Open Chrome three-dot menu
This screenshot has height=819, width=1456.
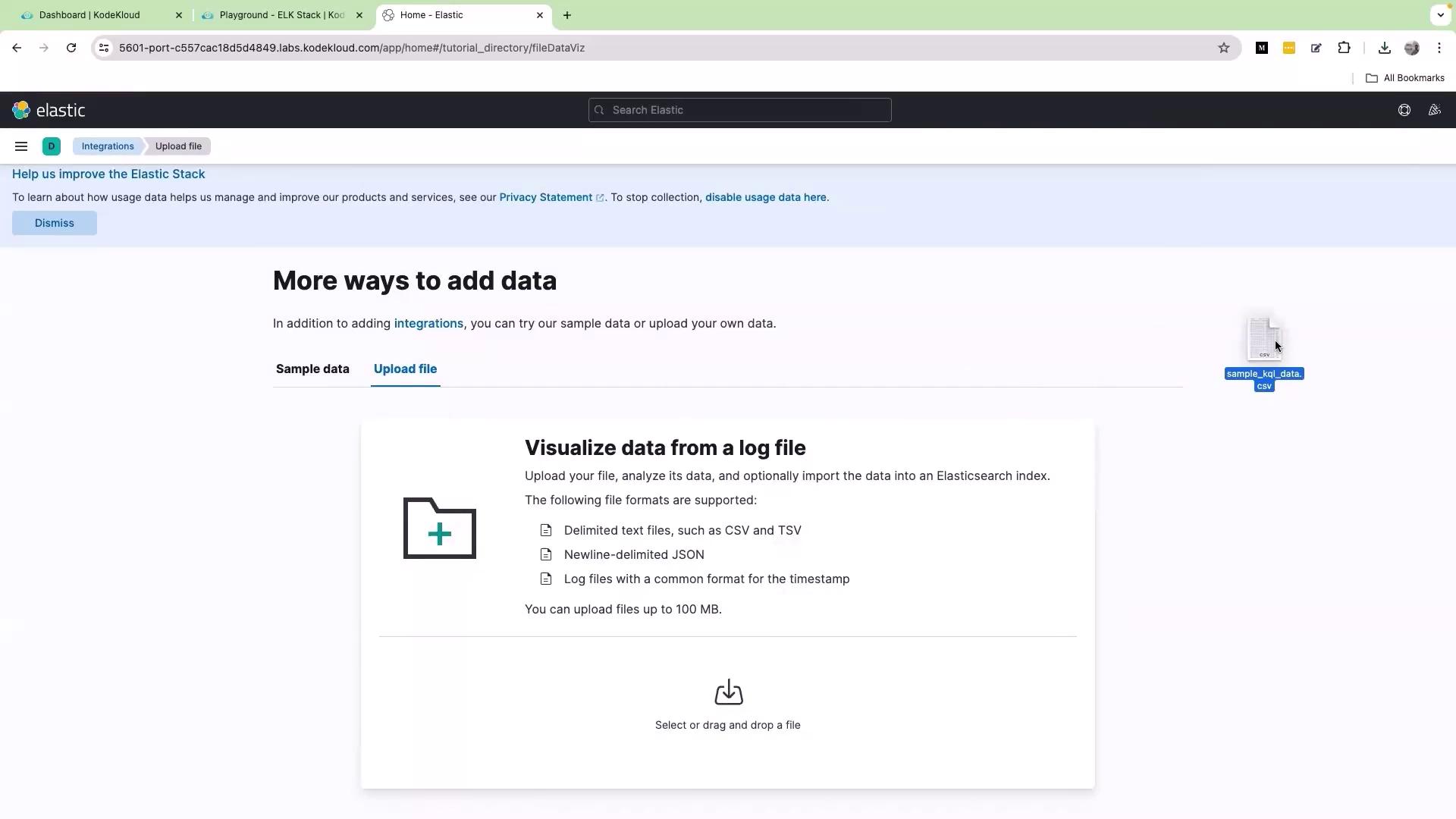(x=1439, y=48)
